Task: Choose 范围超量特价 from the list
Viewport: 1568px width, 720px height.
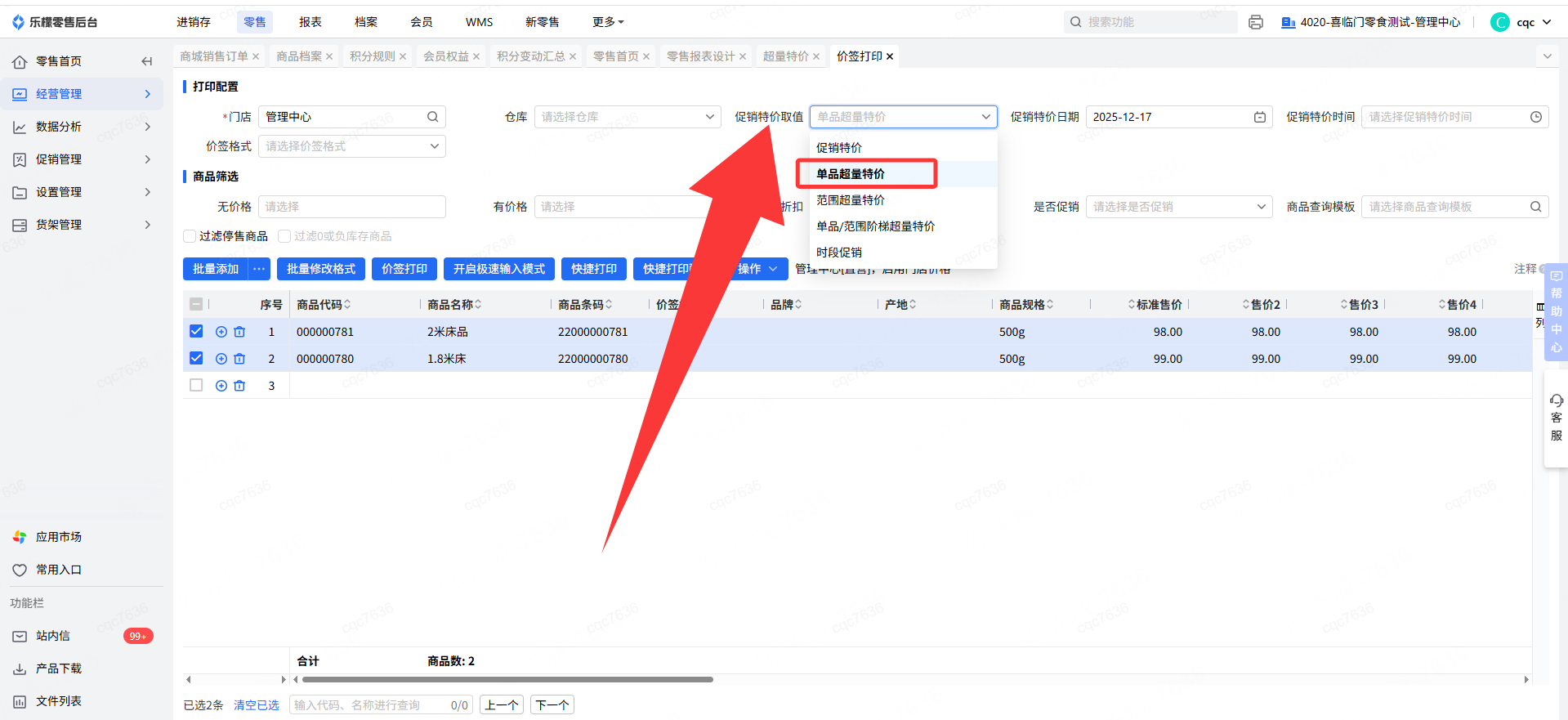Action: (x=904, y=200)
